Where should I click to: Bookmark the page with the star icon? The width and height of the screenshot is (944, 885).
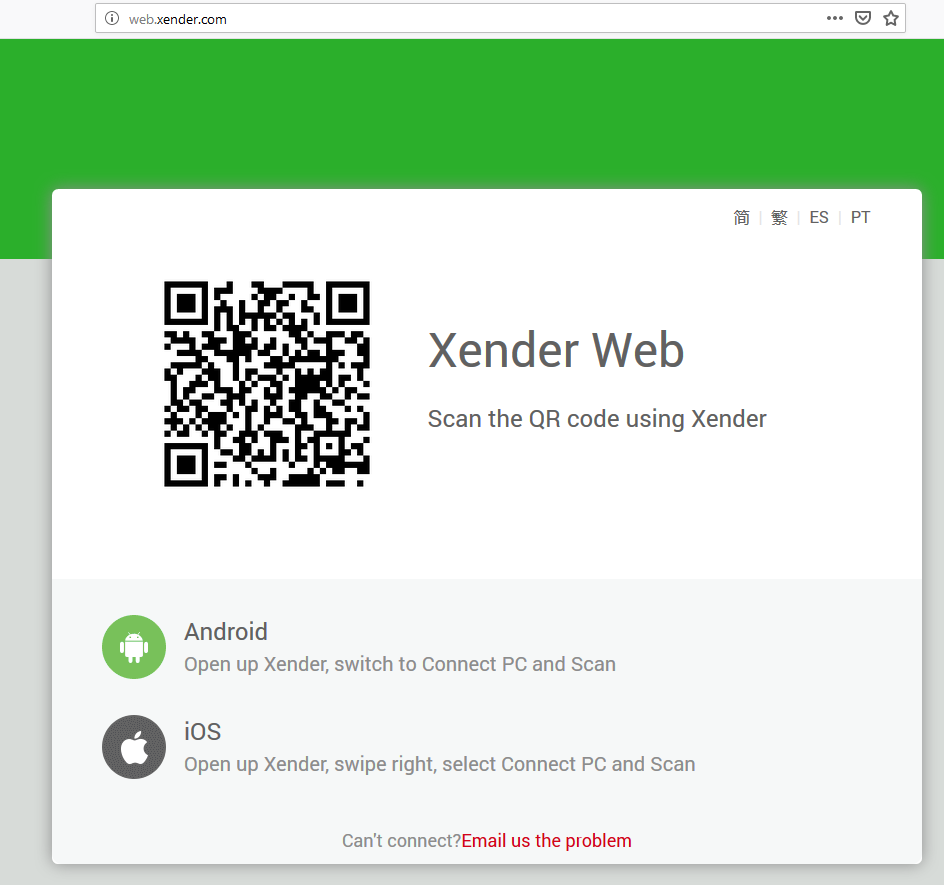point(890,18)
